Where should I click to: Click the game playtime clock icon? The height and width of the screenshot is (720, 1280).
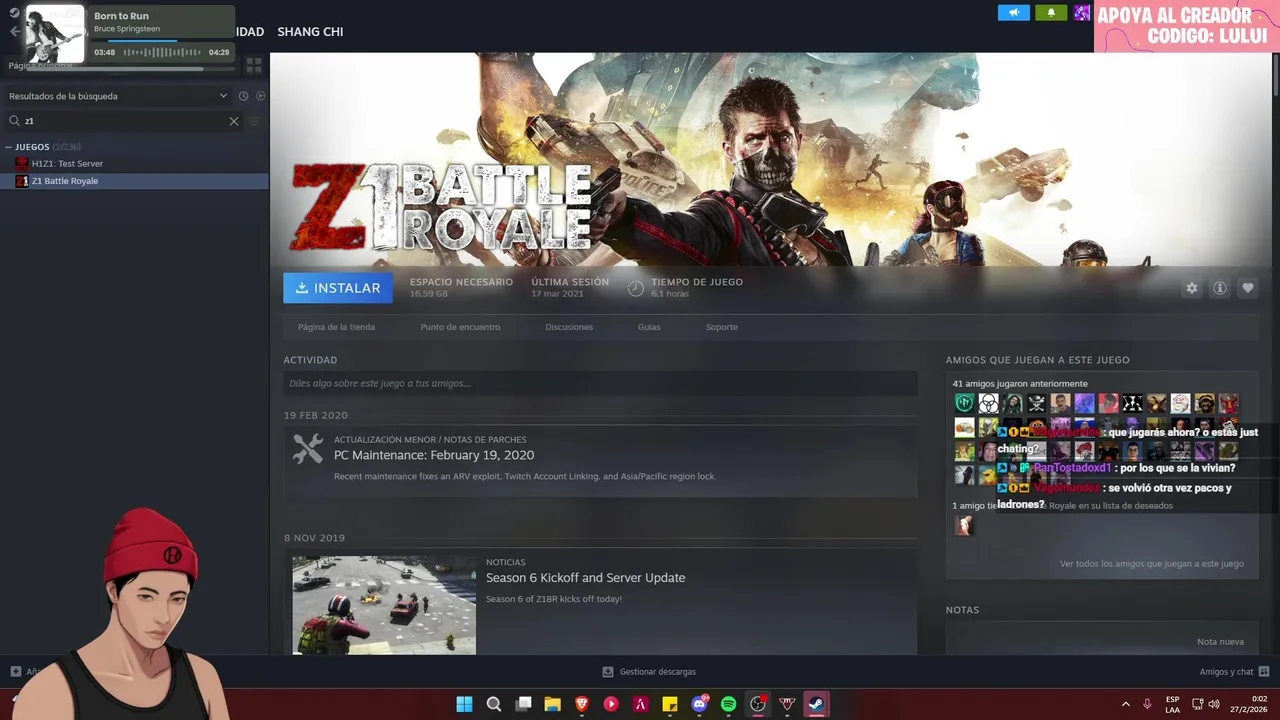(x=636, y=288)
